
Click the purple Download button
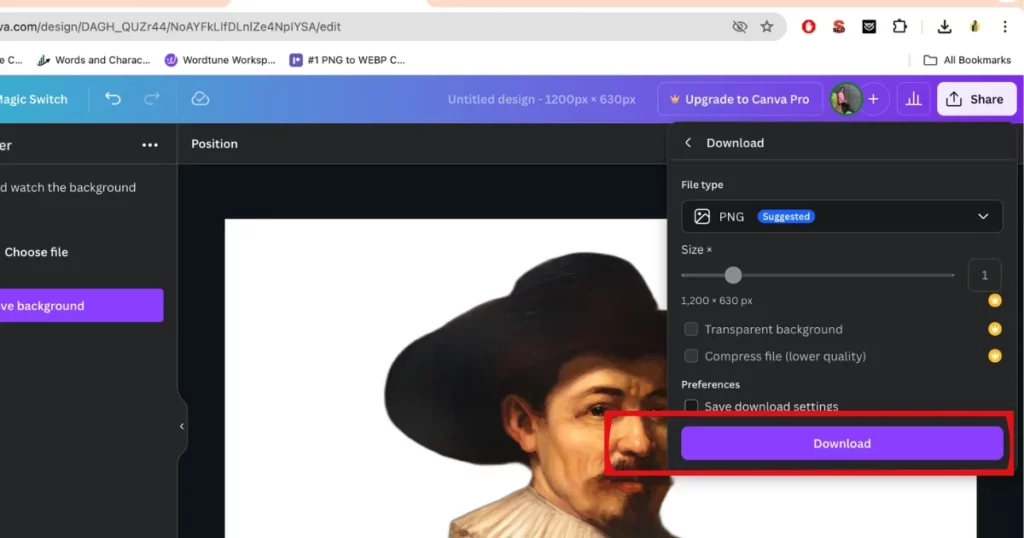pos(842,443)
